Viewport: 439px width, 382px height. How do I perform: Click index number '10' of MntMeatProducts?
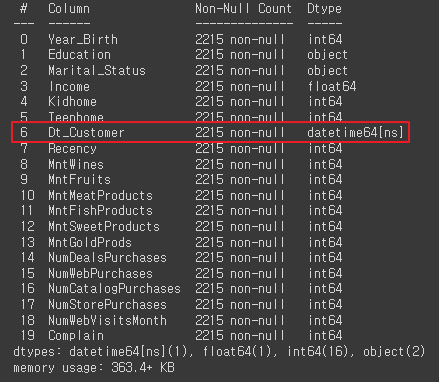27,195
